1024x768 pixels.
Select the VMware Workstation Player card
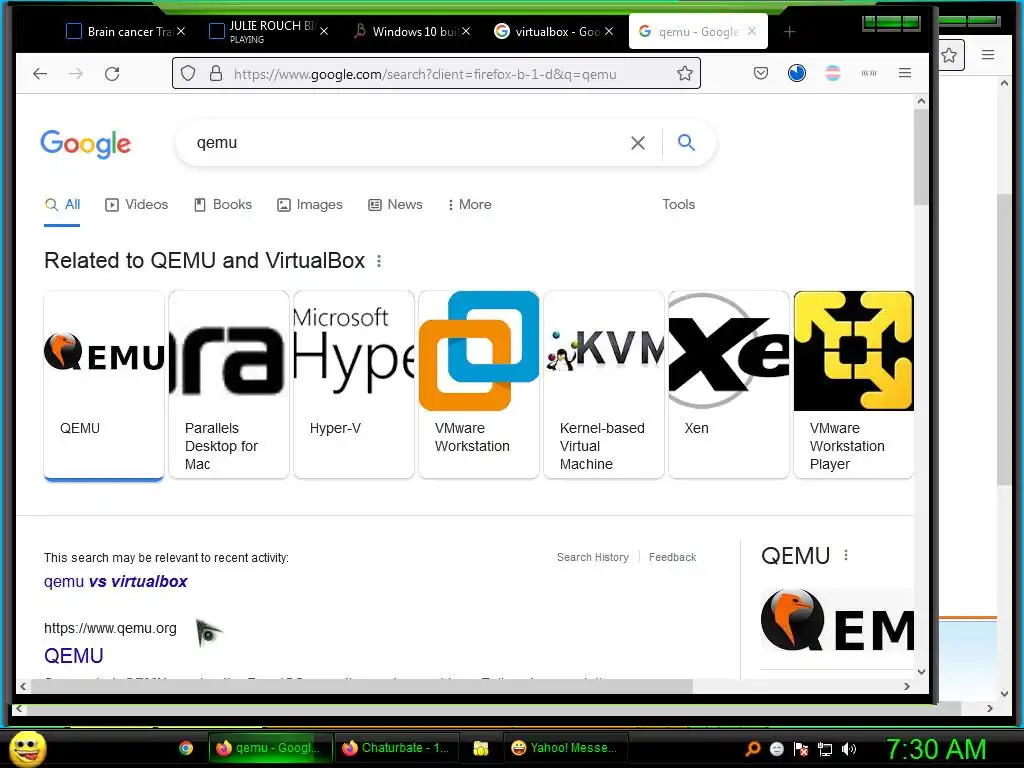(854, 385)
